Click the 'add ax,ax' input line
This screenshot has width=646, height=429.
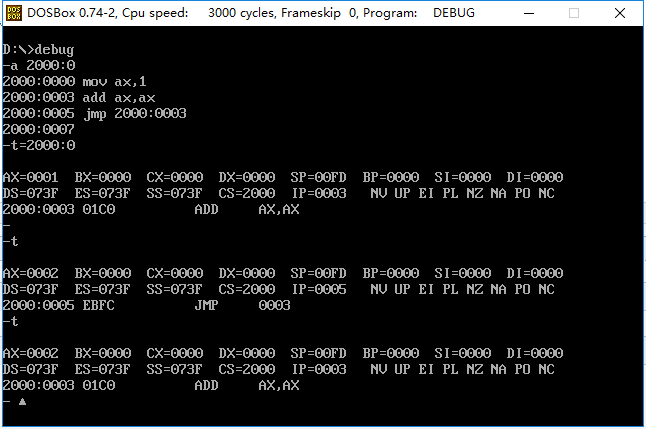tap(79, 98)
